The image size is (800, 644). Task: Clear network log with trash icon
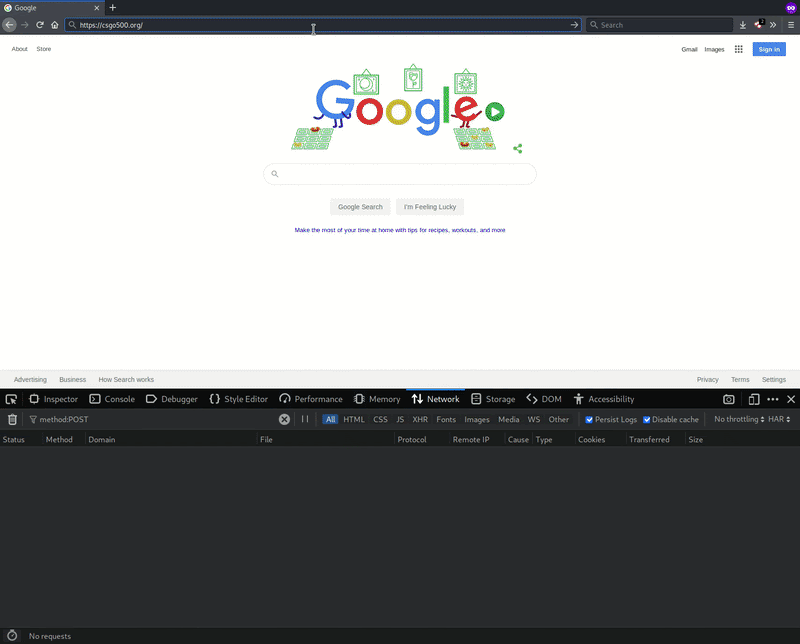[12, 419]
